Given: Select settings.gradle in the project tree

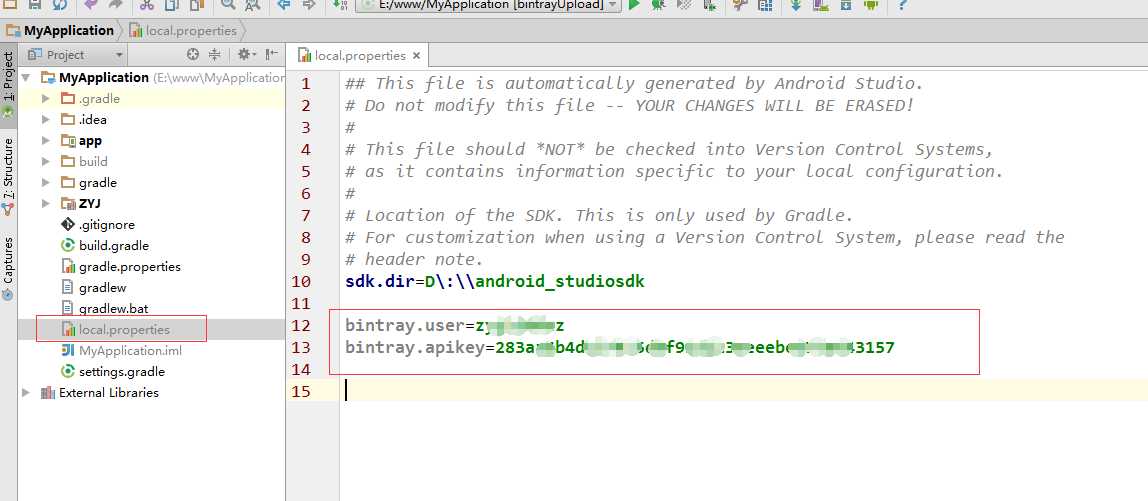Looking at the screenshot, I should tap(122, 371).
